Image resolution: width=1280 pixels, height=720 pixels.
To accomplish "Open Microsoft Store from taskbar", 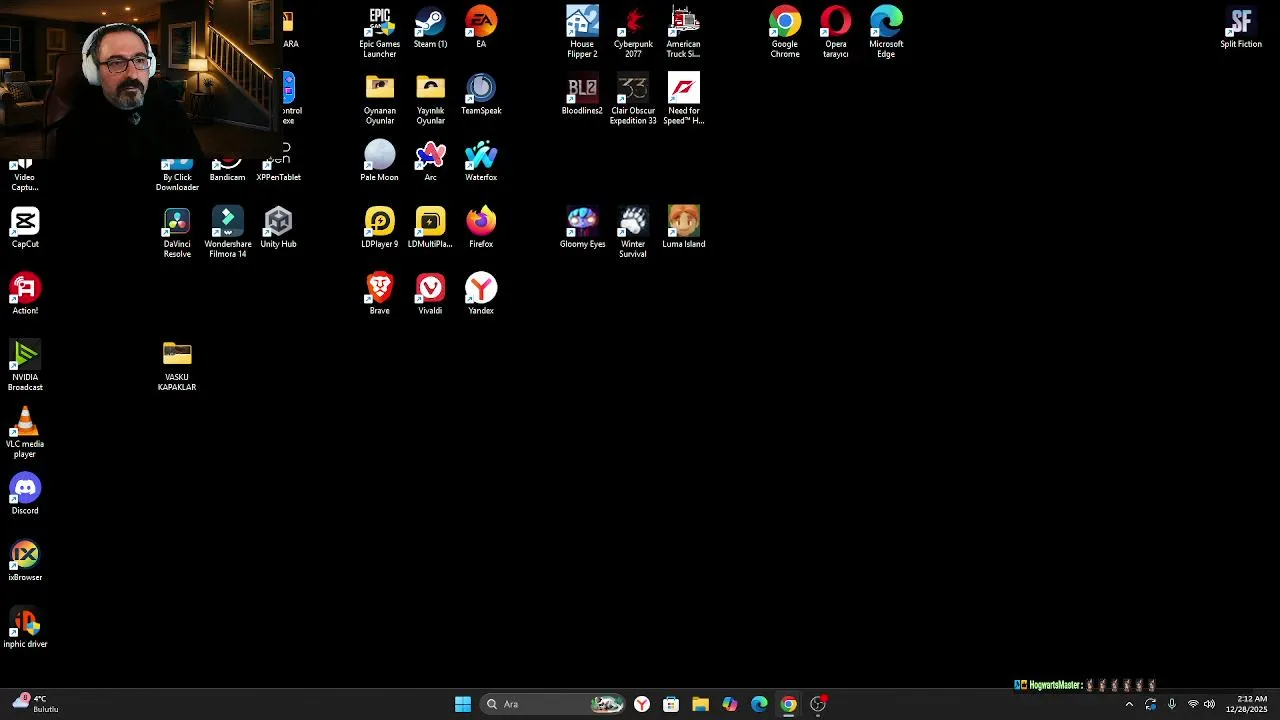I will point(671,704).
